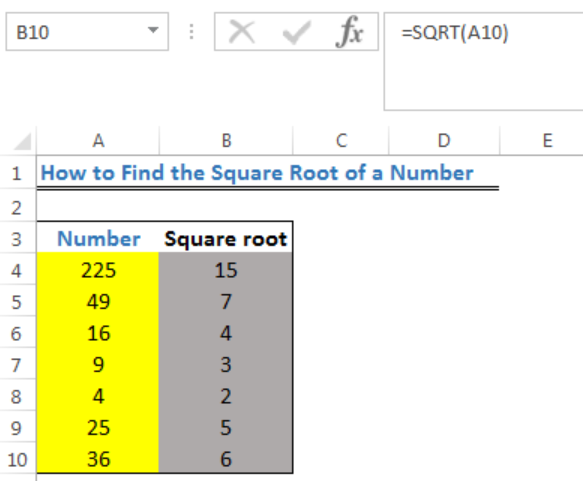Select the gray cell containing 15
The height and width of the screenshot is (481, 583).
[x=226, y=270]
